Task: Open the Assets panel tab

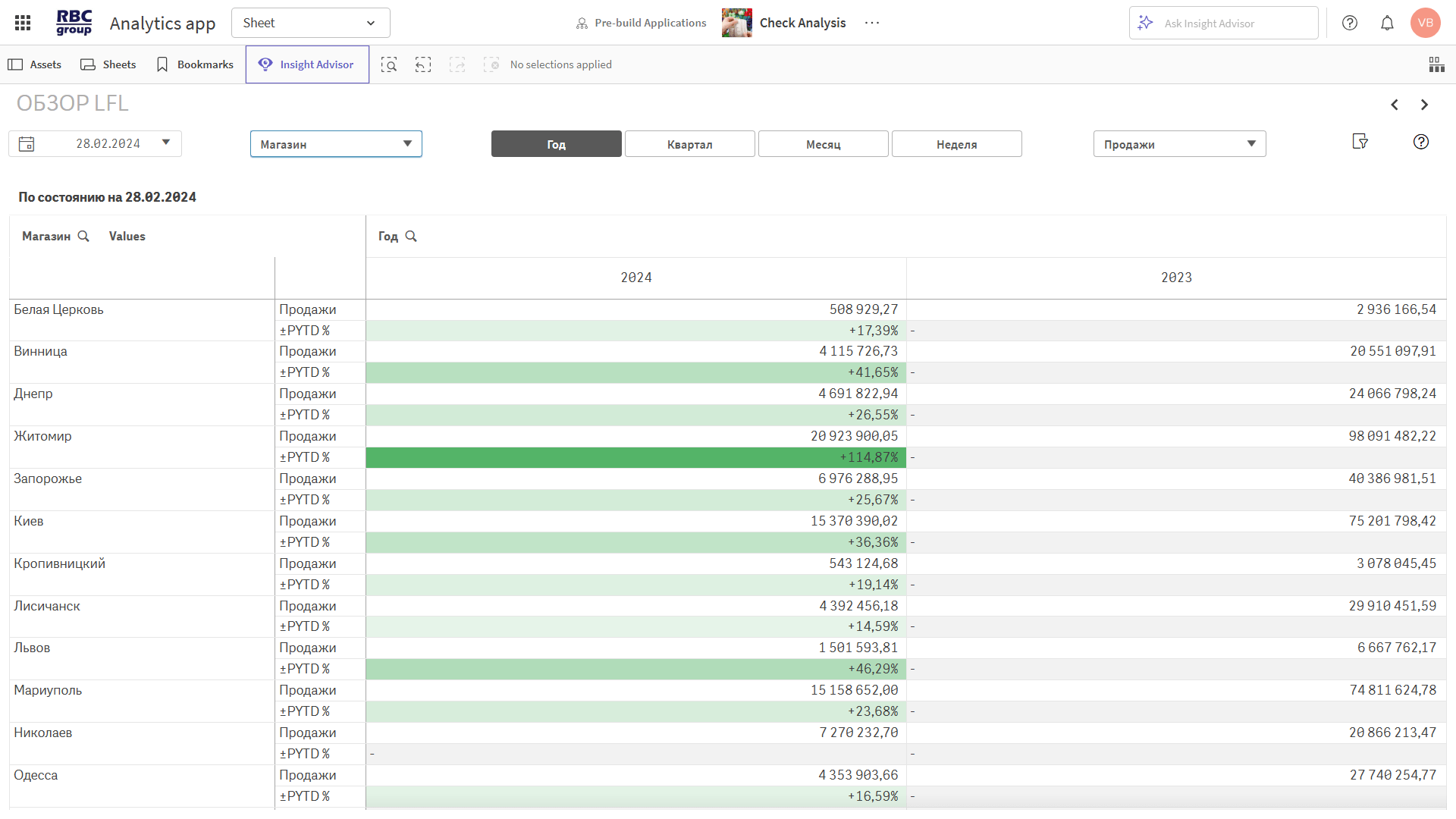Action: tap(35, 64)
